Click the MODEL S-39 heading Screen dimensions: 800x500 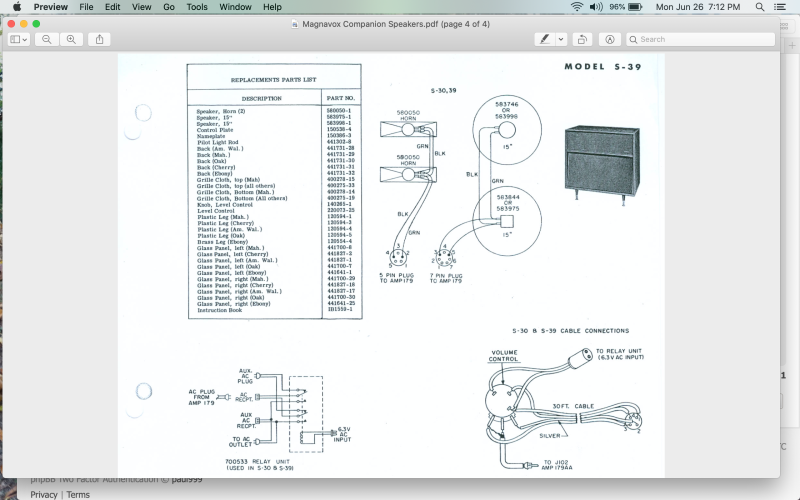[603, 66]
